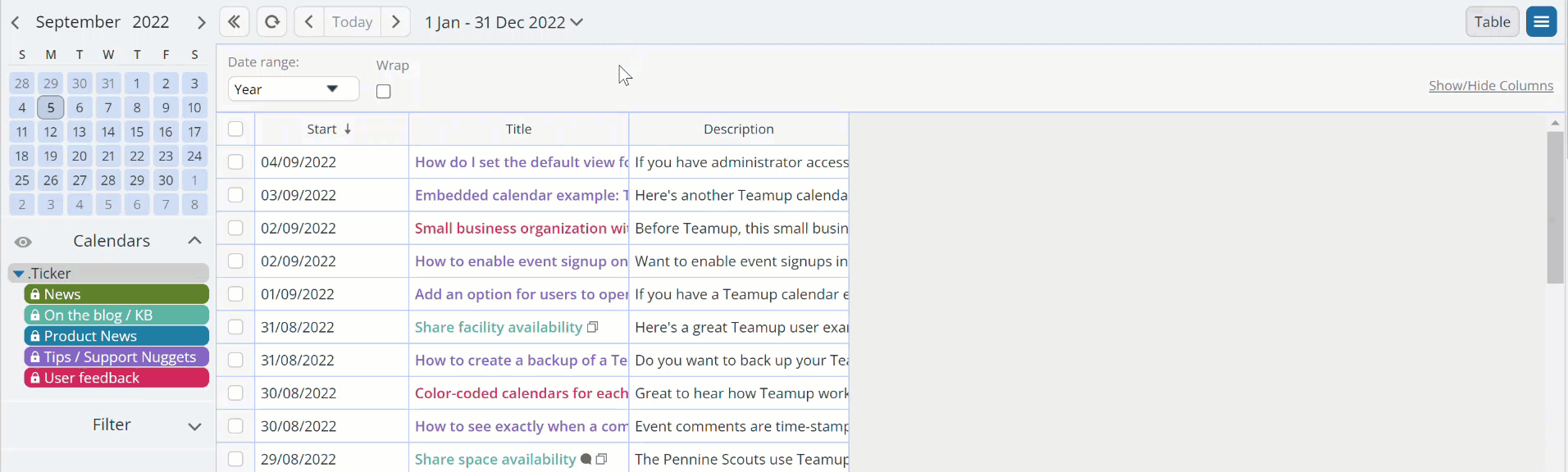The height and width of the screenshot is (472, 1568).
Task: Open event How to see exactly when a comment
Action: tap(522, 426)
